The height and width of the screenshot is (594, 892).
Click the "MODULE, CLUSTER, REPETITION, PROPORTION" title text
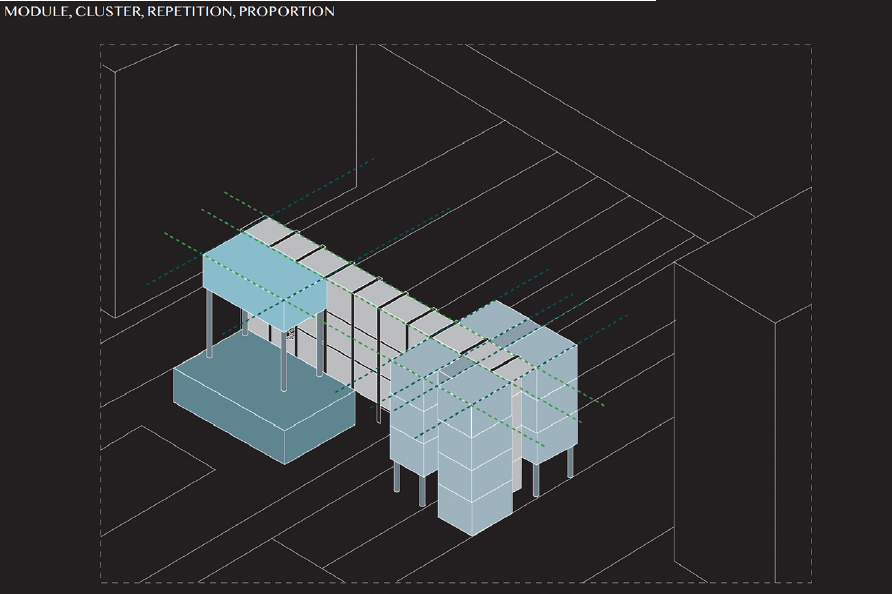tap(170, 11)
